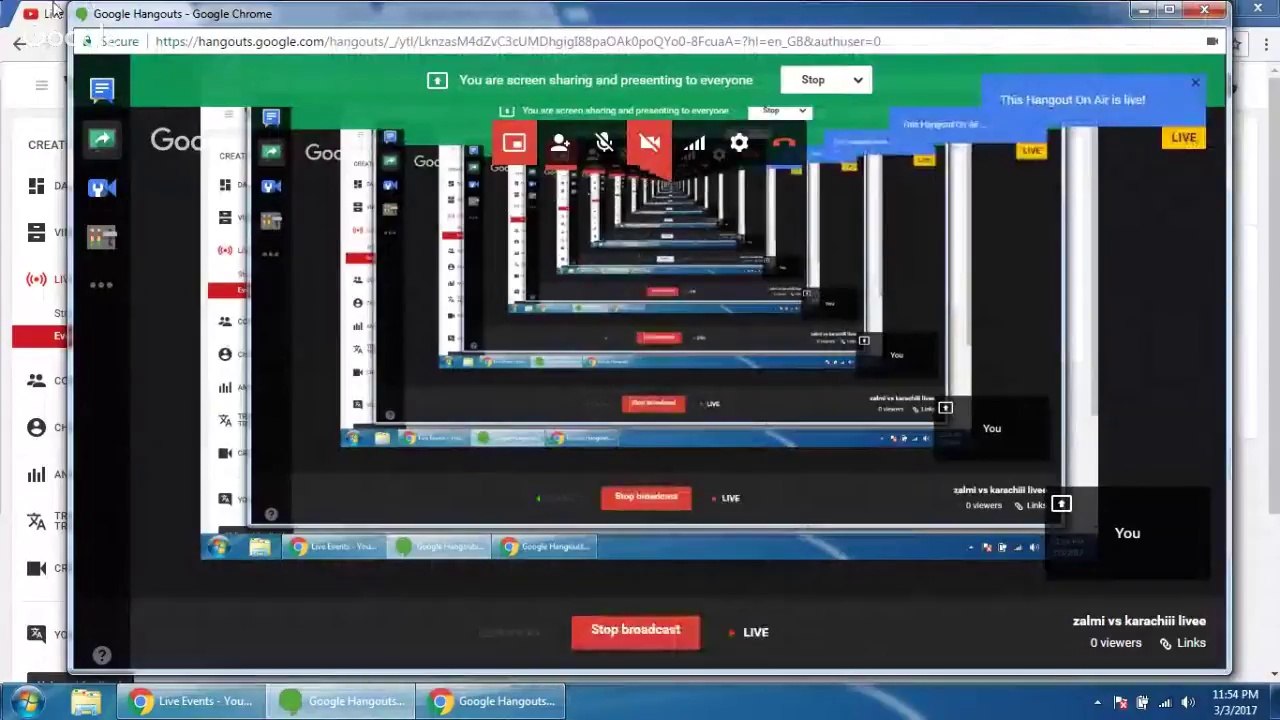Click the 'zalmi vs karachiii livee' title
The width and height of the screenshot is (1280, 720).
point(1139,621)
